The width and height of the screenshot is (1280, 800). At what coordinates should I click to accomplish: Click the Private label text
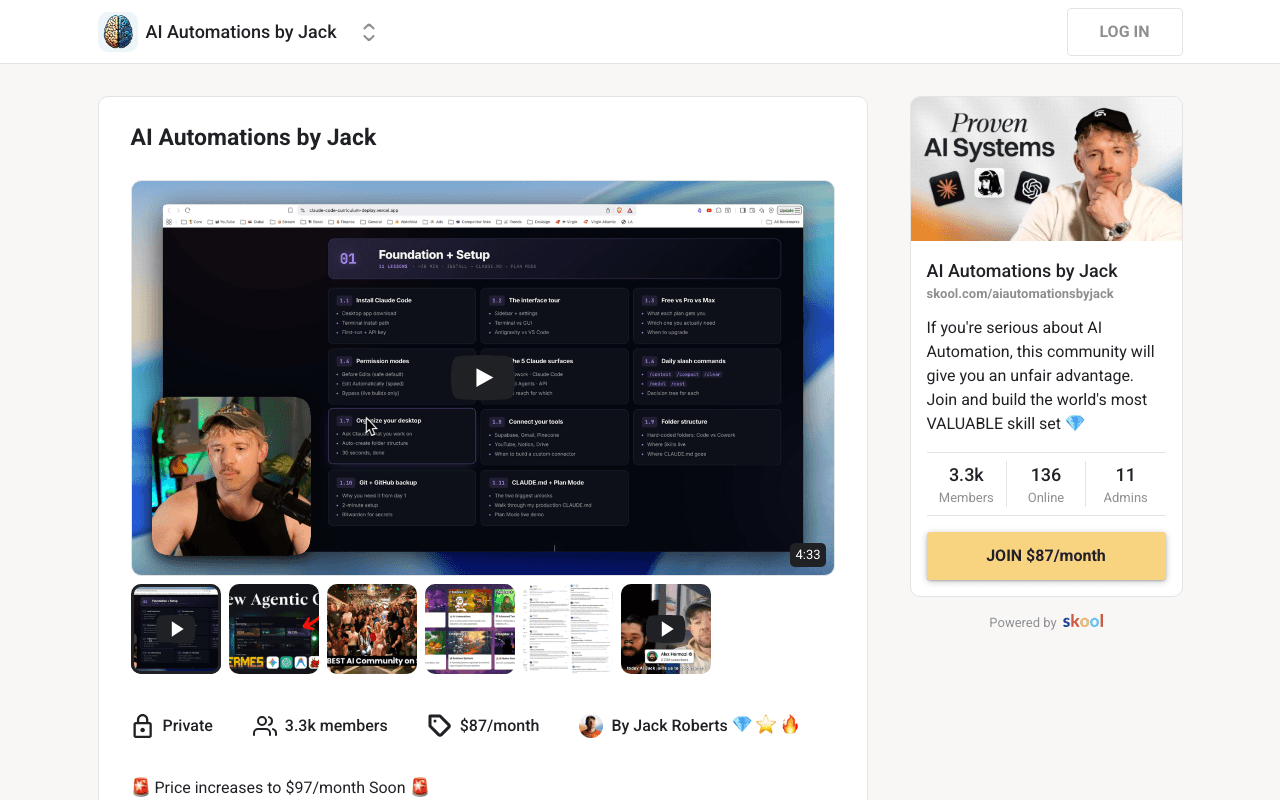tap(188, 726)
